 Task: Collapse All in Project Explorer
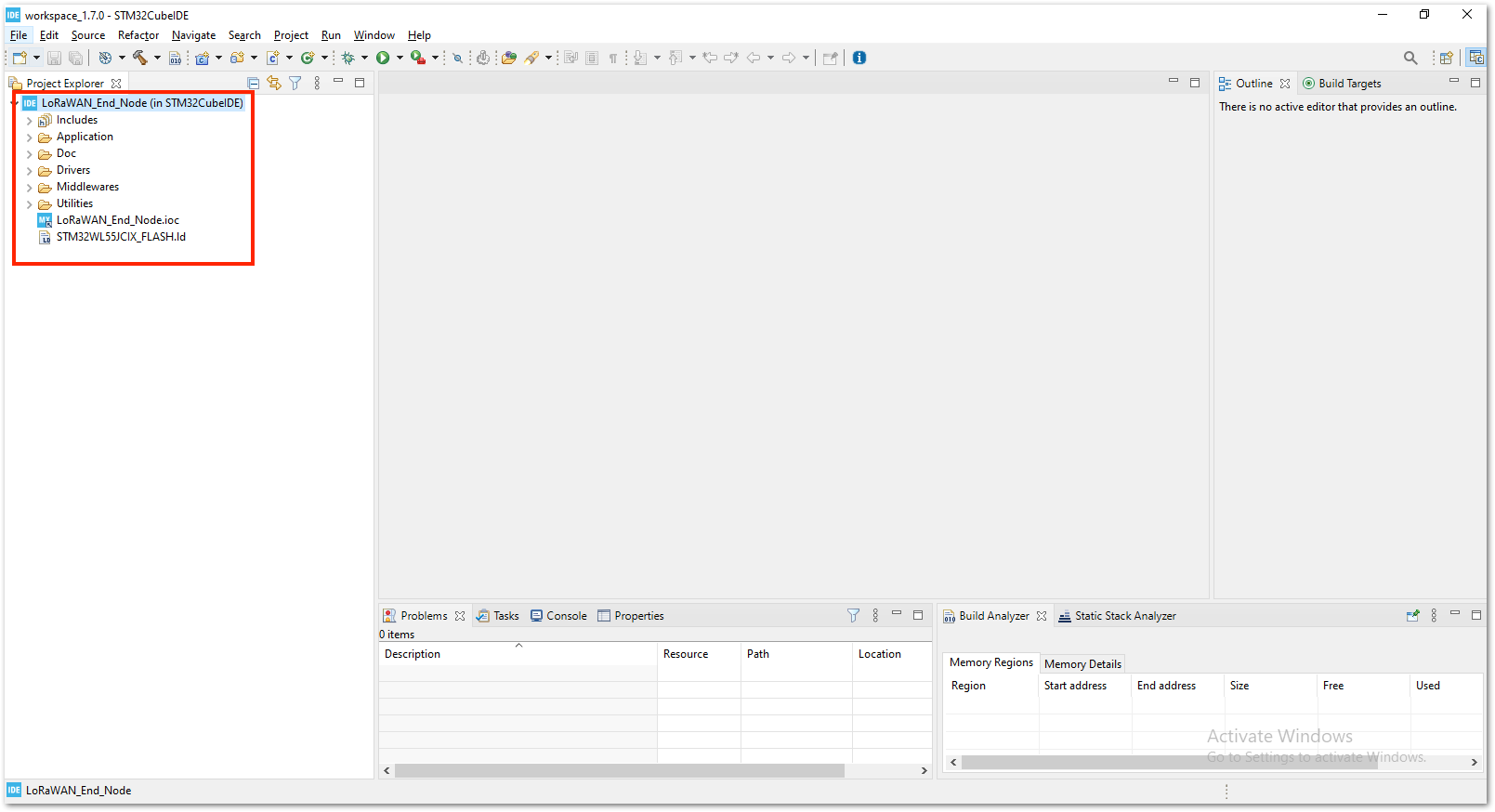(253, 83)
